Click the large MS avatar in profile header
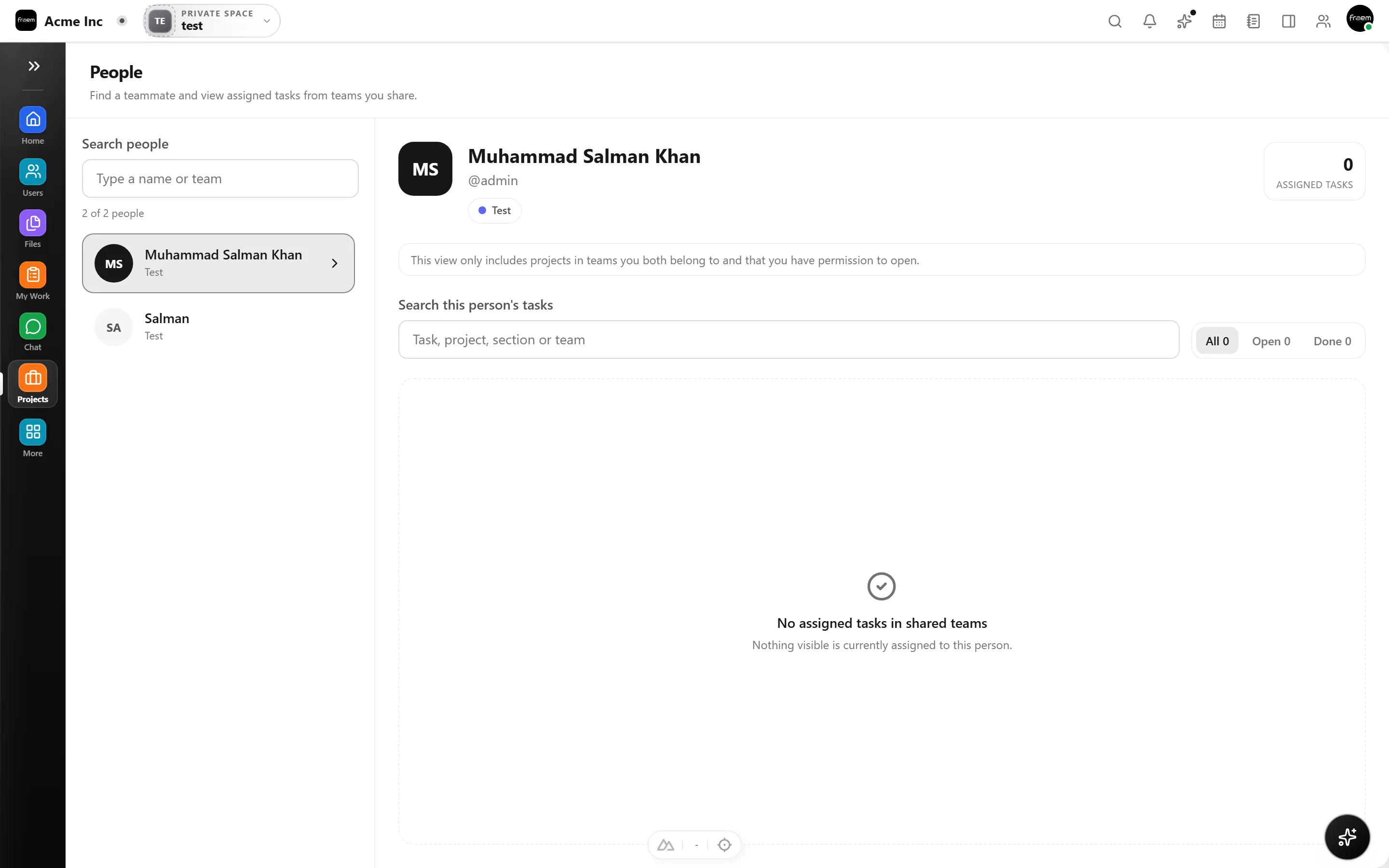 click(425, 169)
